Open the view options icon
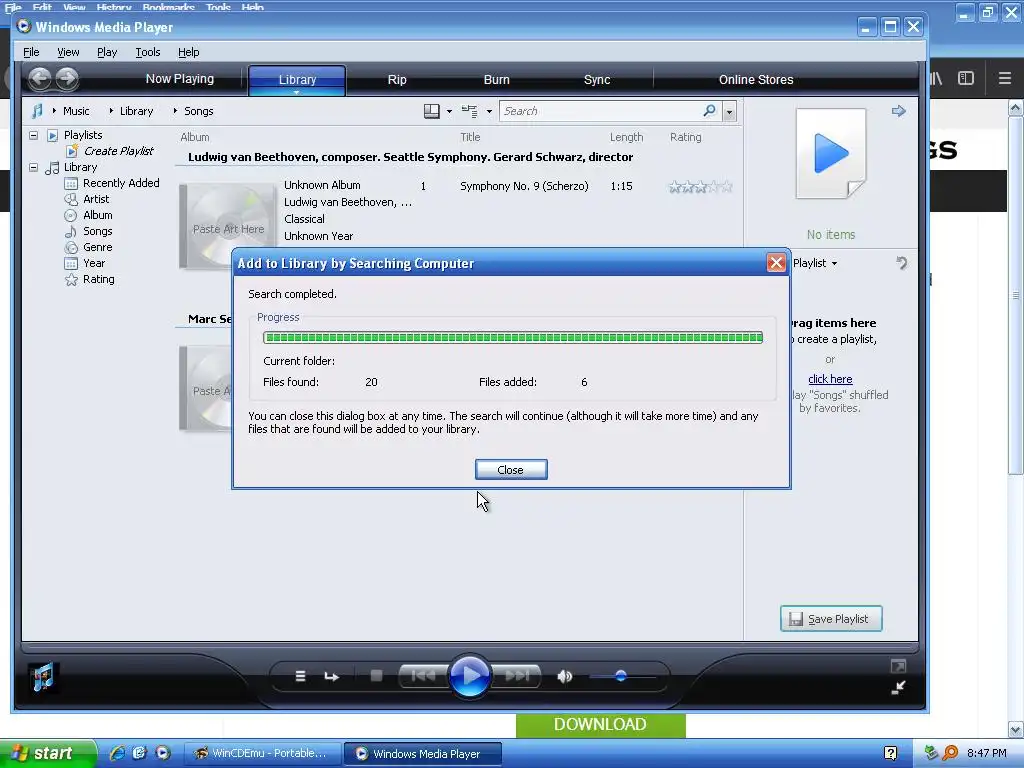The height and width of the screenshot is (768, 1024). point(470,111)
